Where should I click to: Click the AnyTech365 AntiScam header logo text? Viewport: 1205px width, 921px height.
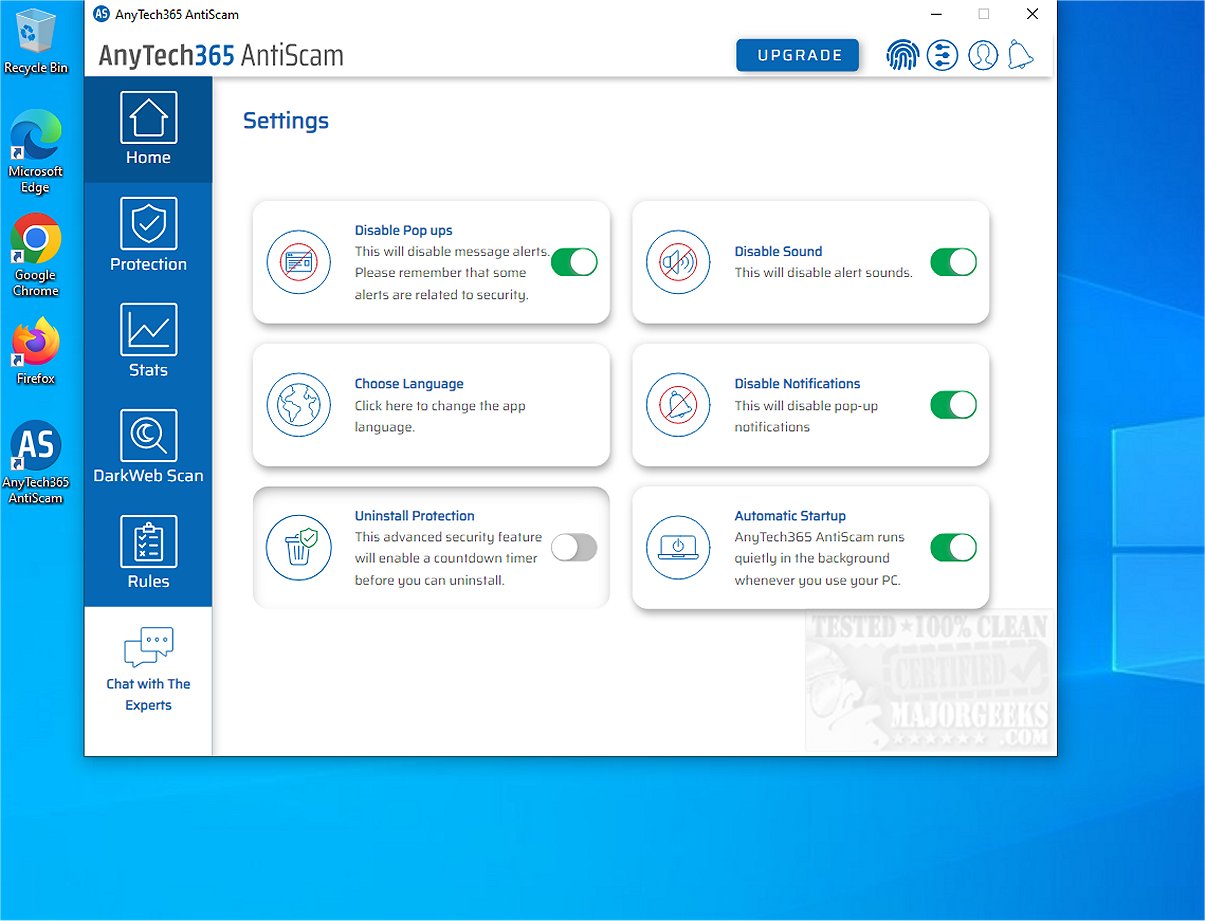(221, 56)
